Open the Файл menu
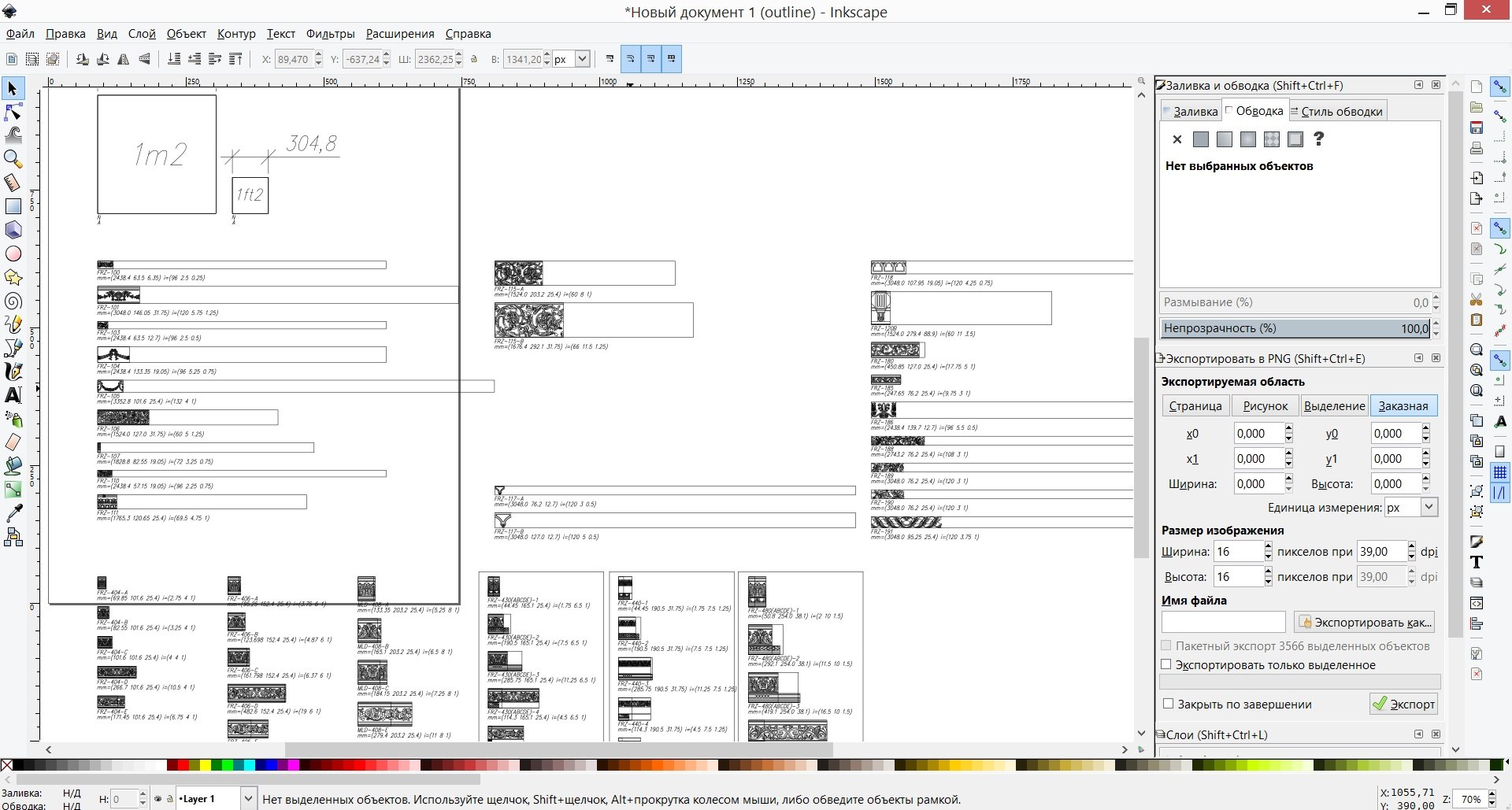The image size is (1512, 810). (x=20, y=34)
